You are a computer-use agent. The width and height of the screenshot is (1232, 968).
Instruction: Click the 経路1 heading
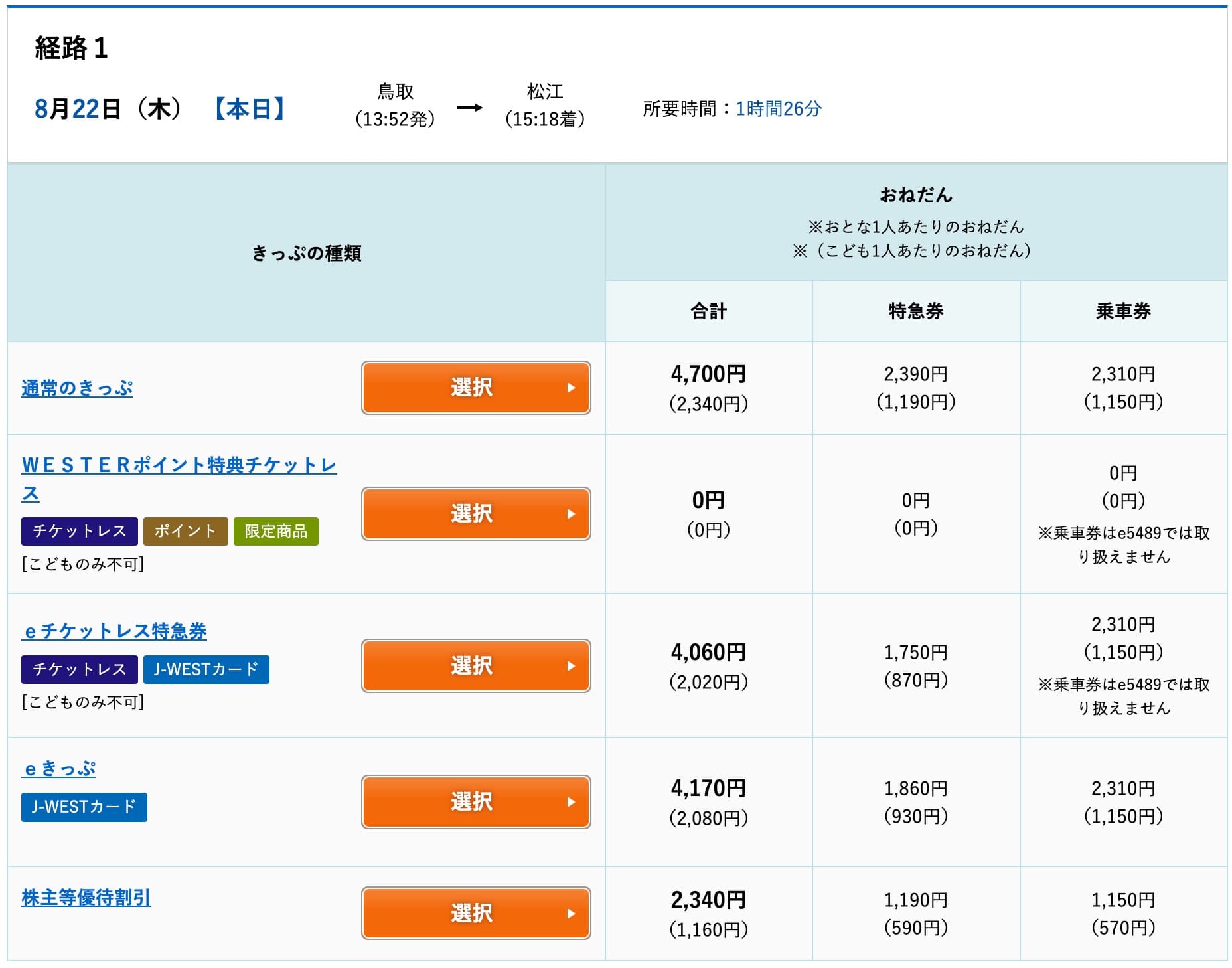[71, 48]
